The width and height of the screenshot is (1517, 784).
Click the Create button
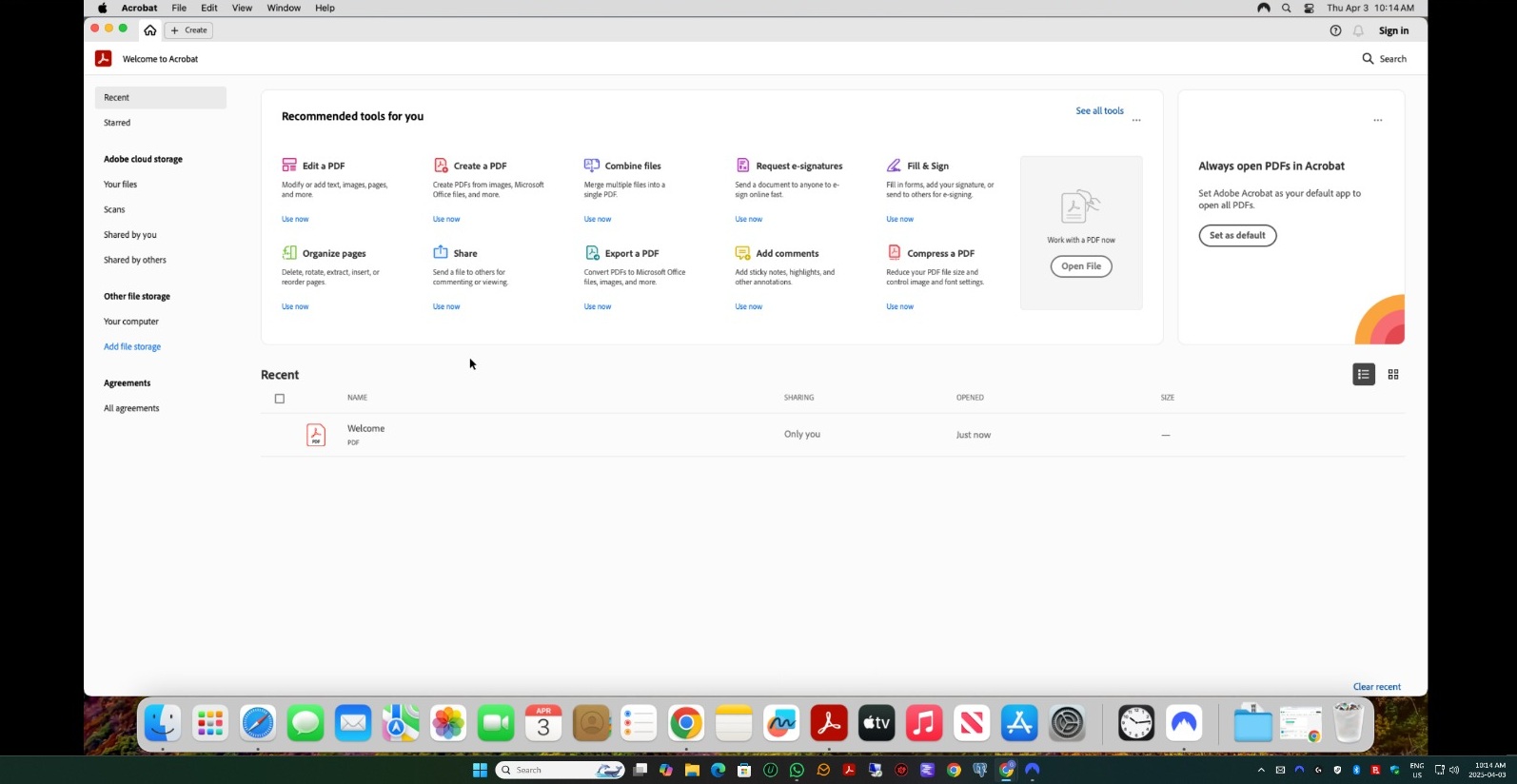point(188,30)
